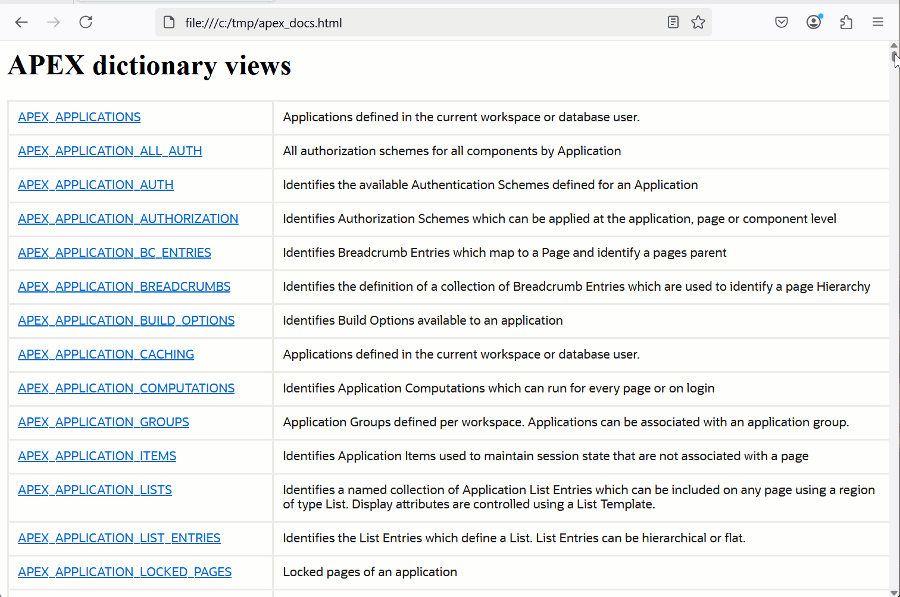
Task: Open the APEX_APPLICATIONS link
Action: (x=79, y=117)
